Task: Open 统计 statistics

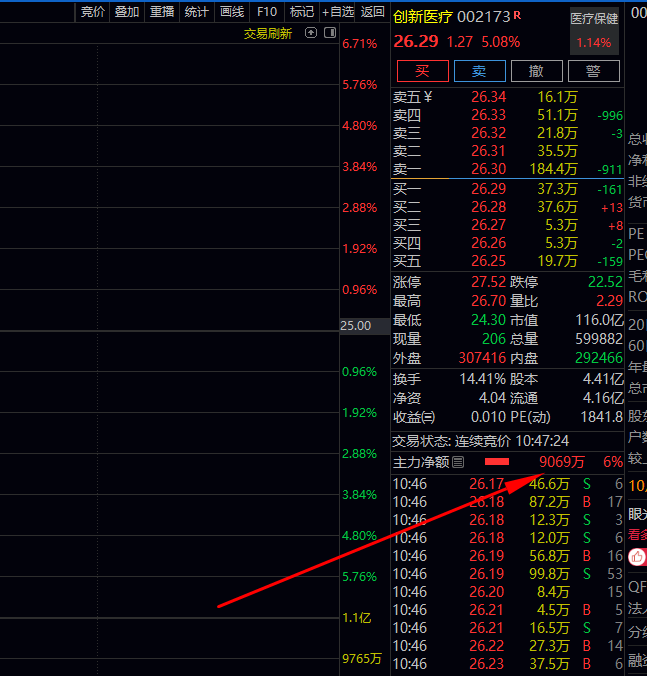Action: [x=197, y=12]
